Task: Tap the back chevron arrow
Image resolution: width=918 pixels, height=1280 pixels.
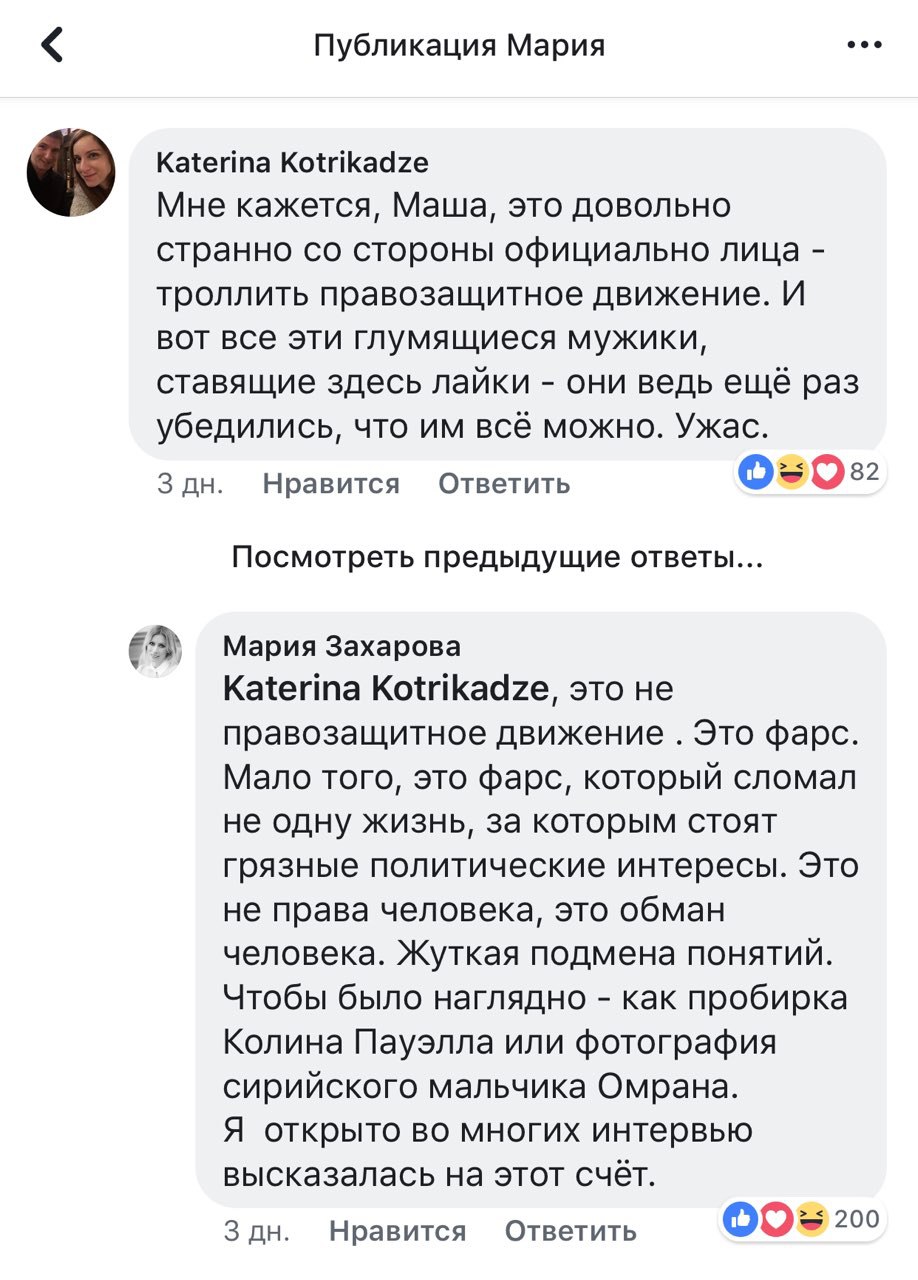Action: 52,45
